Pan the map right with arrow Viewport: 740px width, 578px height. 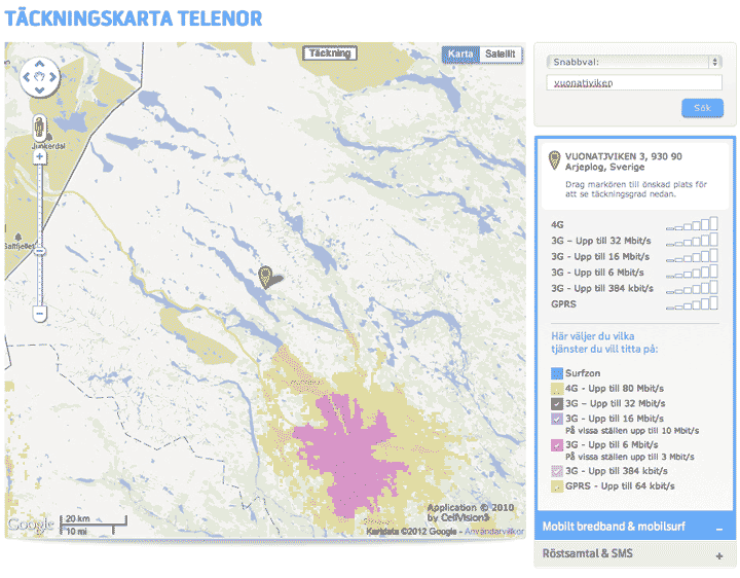(52, 77)
